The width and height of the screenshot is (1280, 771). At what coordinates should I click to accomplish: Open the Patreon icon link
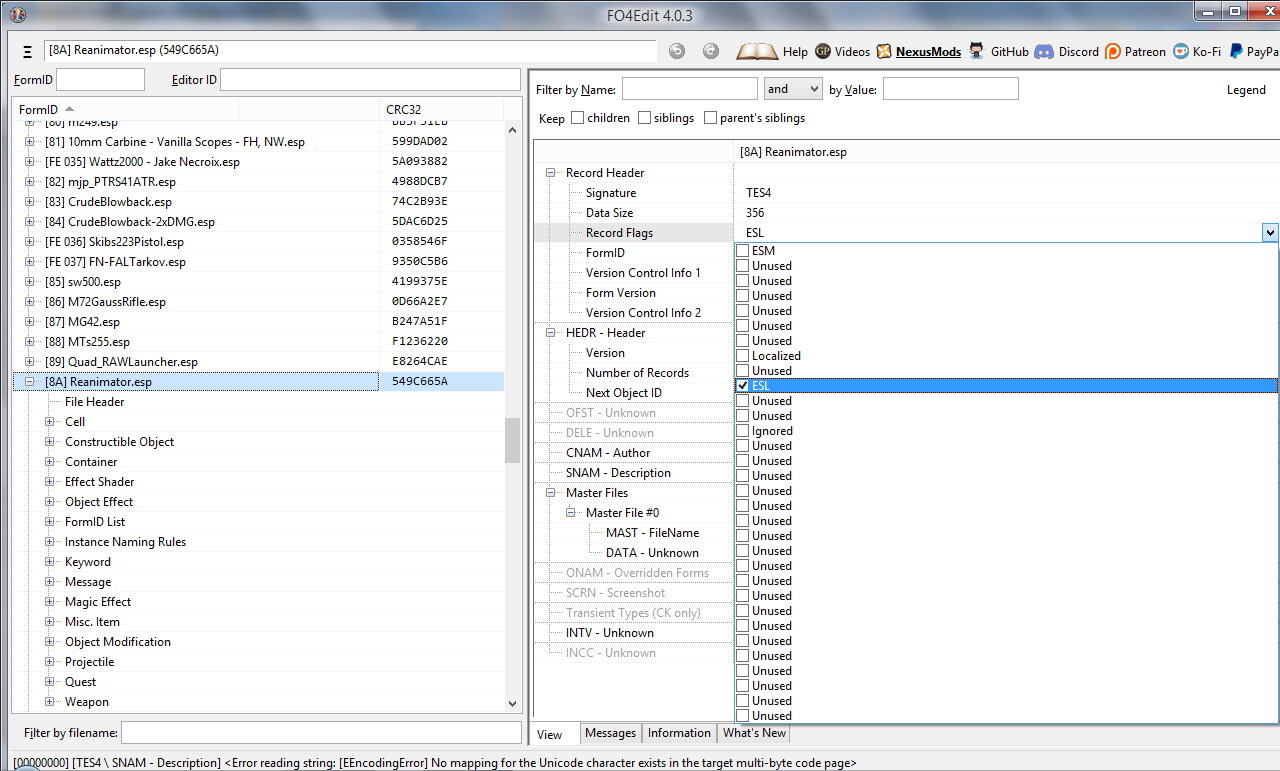point(1112,51)
